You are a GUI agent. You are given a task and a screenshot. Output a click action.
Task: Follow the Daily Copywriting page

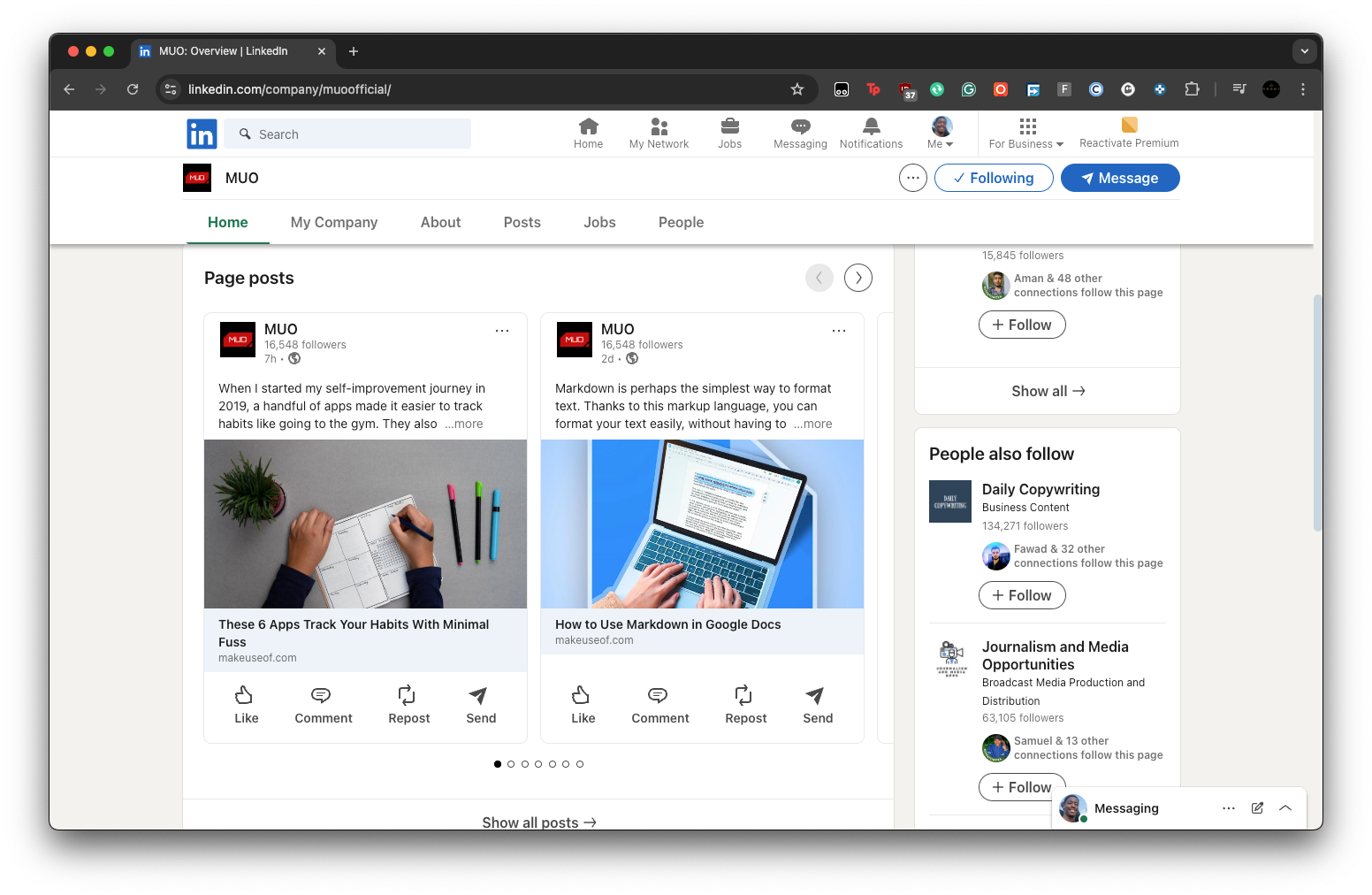tap(1022, 595)
